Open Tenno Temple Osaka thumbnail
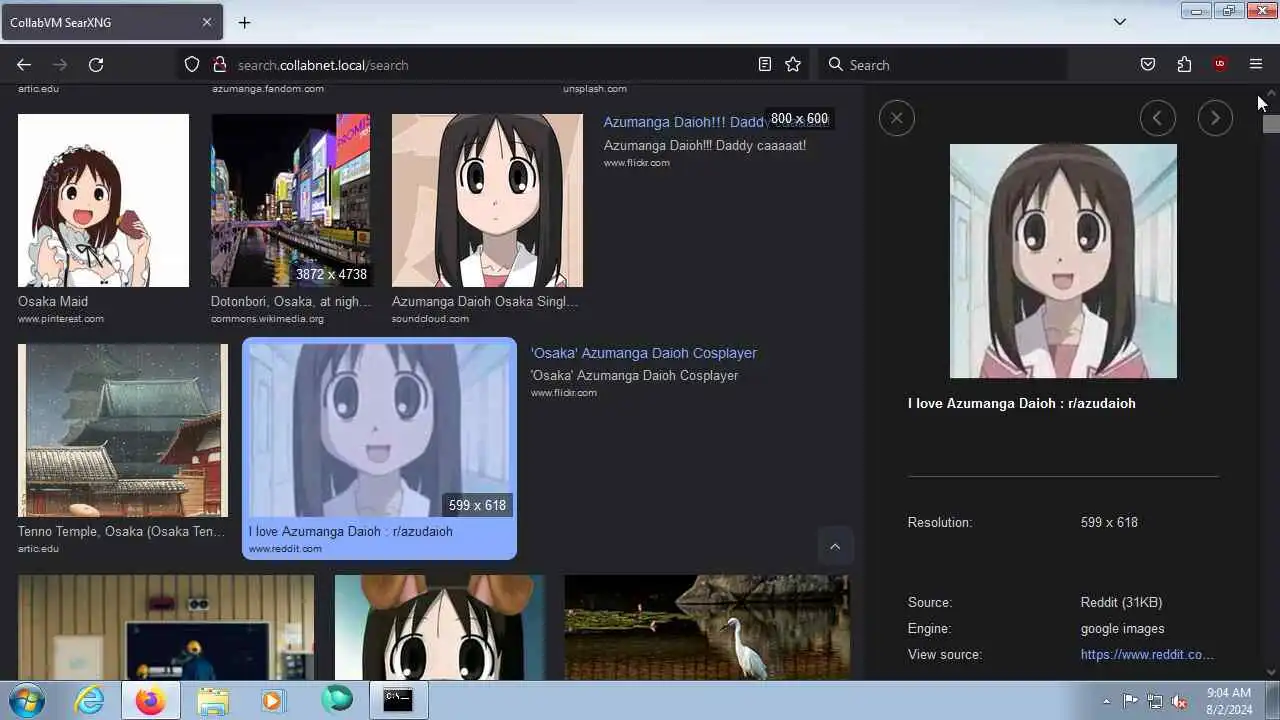 (x=123, y=430)
